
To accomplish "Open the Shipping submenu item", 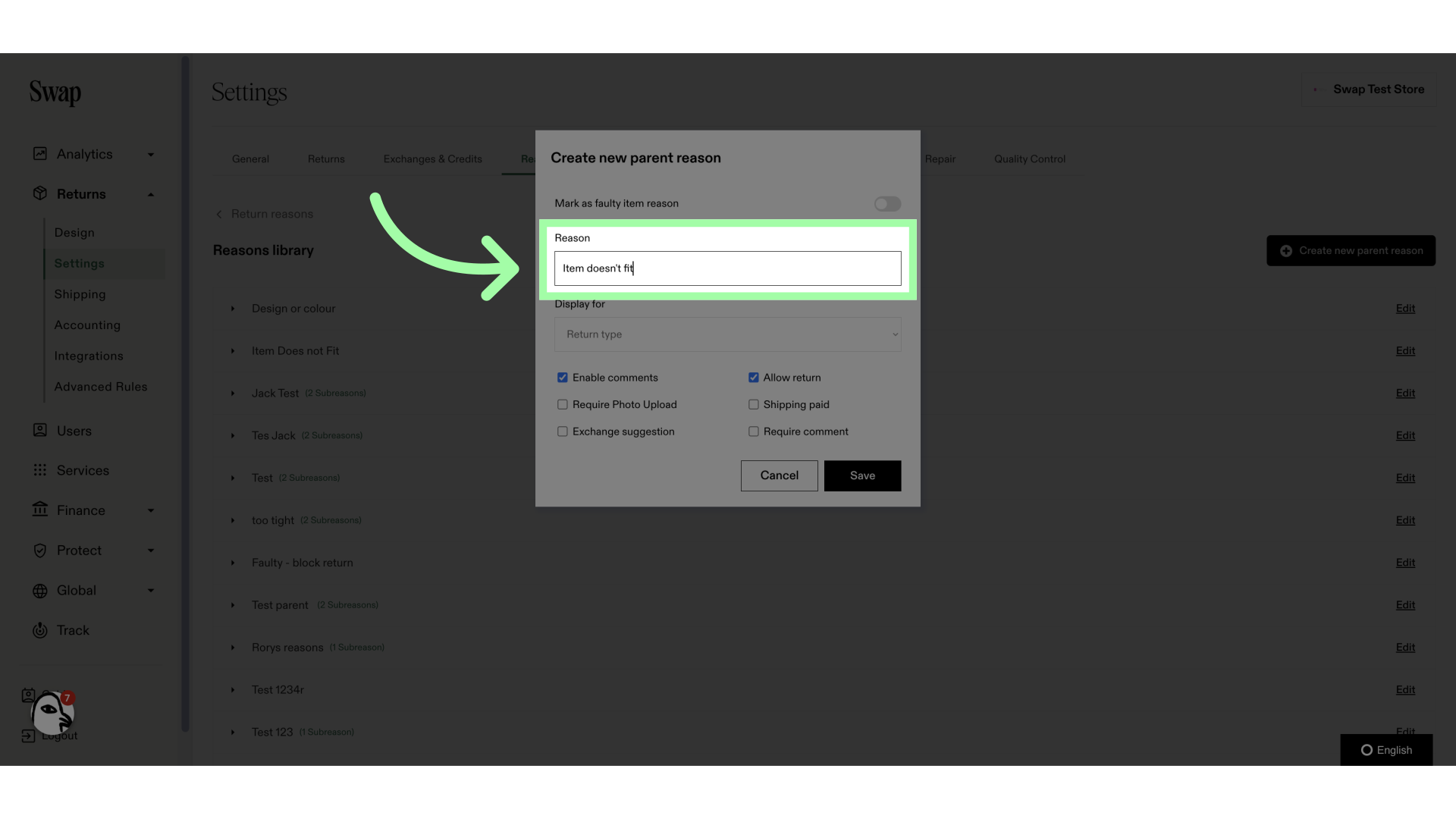I will (80, 294).
